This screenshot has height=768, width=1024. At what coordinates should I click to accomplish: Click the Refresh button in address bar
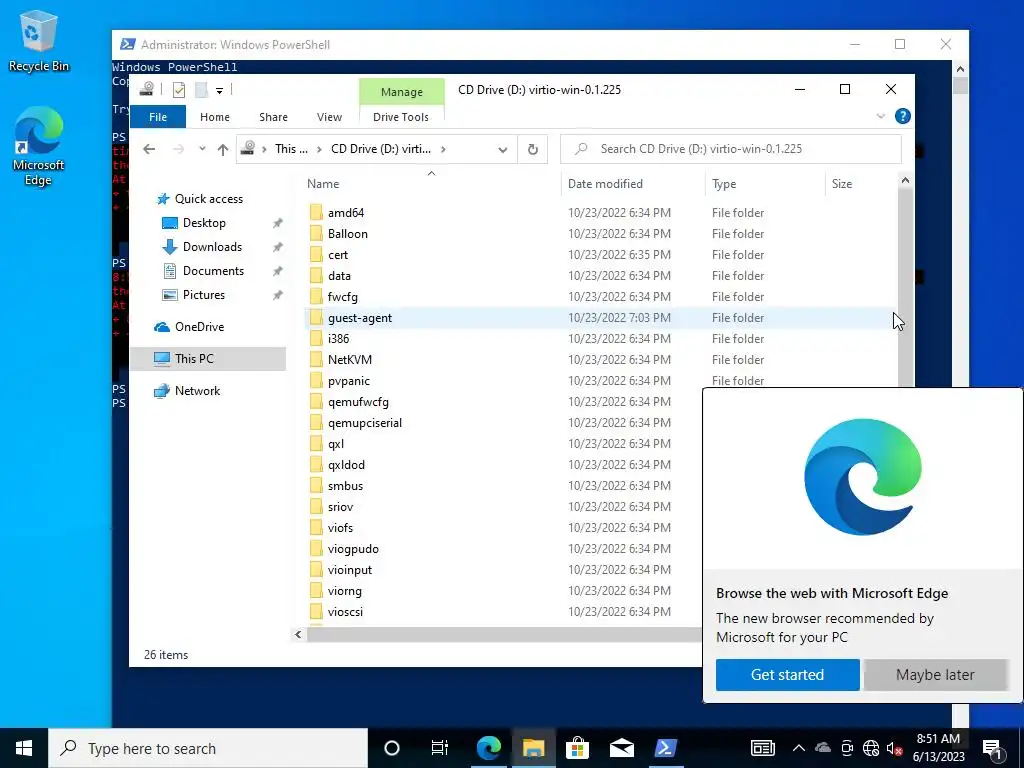533,149
